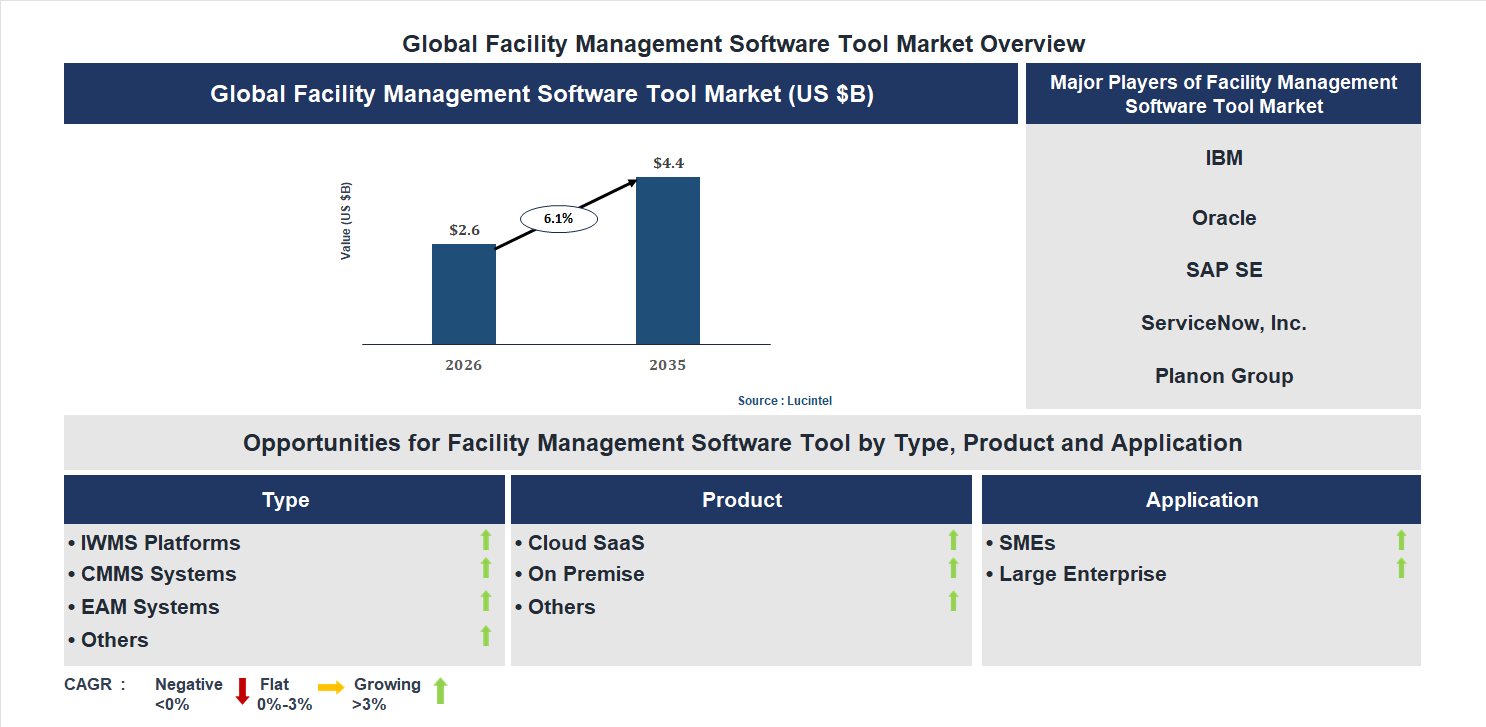Open the Source: Lucintel link

[x=784, y=400]
